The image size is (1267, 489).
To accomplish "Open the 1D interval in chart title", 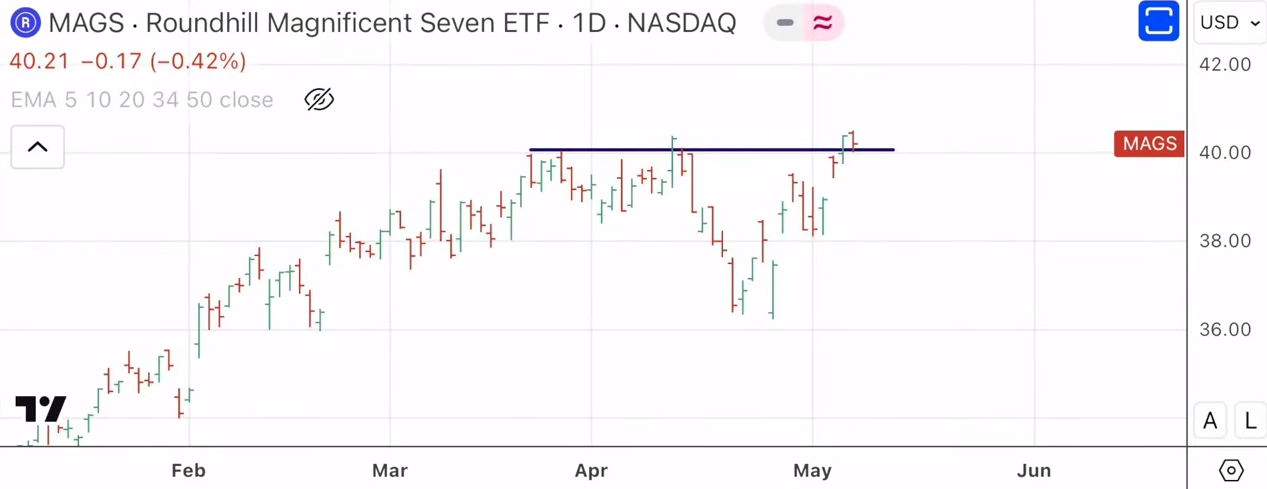I will coord(589,22).
